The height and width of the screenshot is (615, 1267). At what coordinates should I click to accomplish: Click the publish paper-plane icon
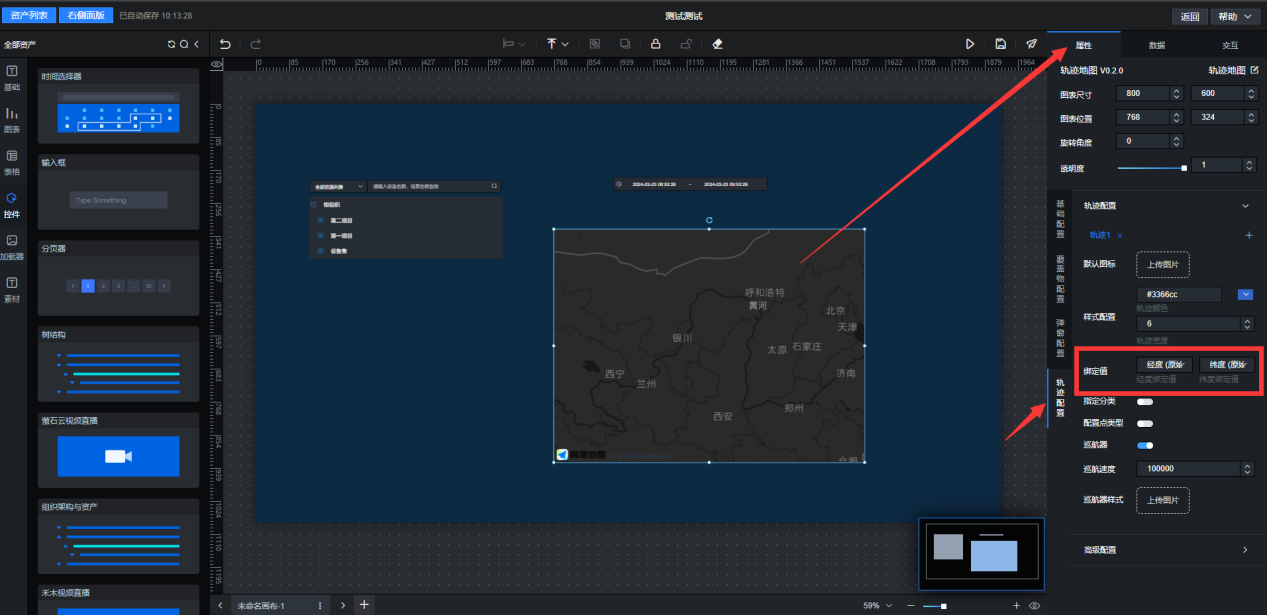1031,44
